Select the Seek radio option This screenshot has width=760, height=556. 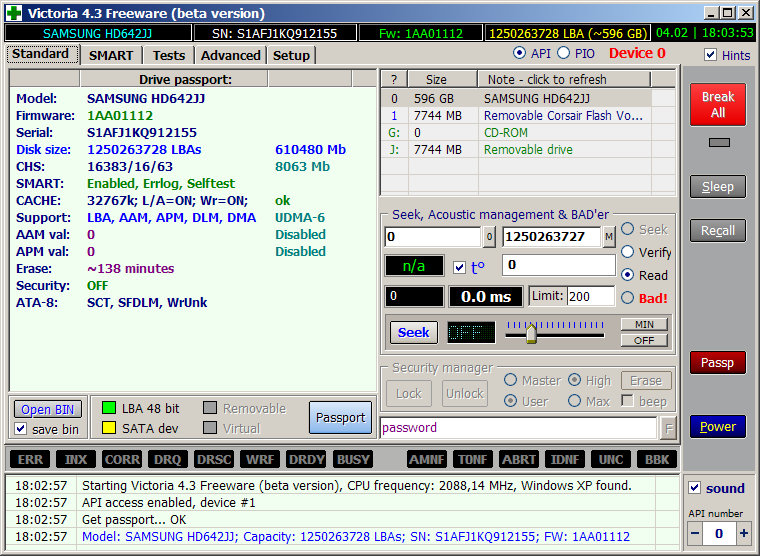click(x=628, y=229)
